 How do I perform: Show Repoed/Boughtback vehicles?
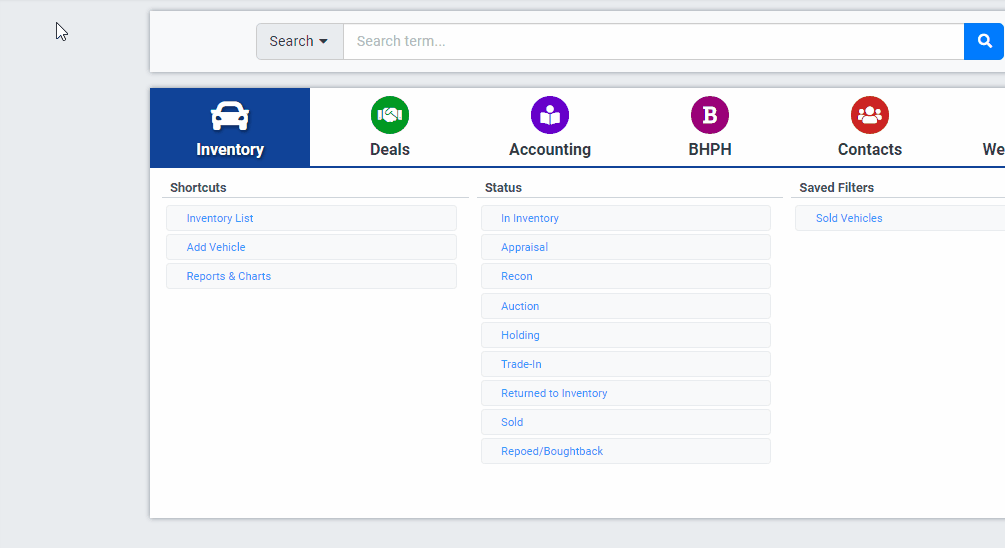click(552, 451)
